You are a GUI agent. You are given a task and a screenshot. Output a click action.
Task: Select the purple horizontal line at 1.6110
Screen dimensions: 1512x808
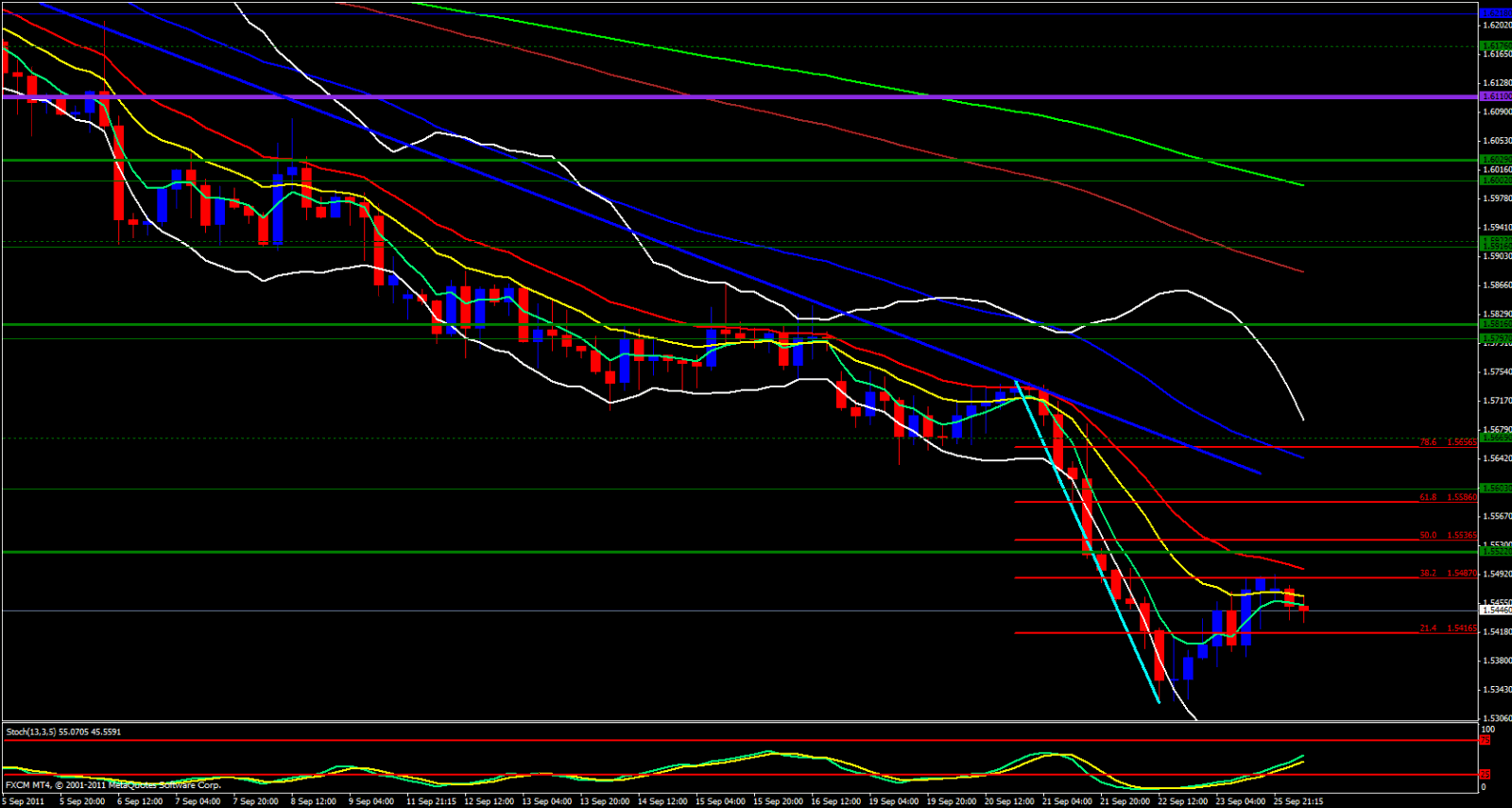click(x=661, y=96)
